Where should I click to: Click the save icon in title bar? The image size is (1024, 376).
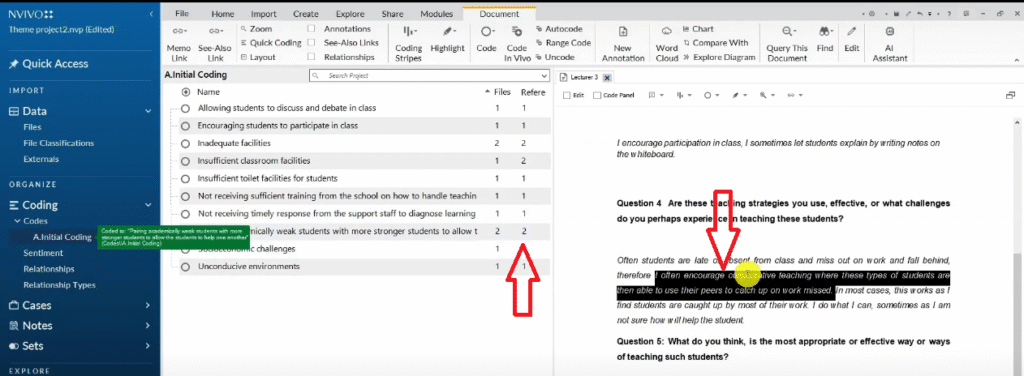pos(897,14)
